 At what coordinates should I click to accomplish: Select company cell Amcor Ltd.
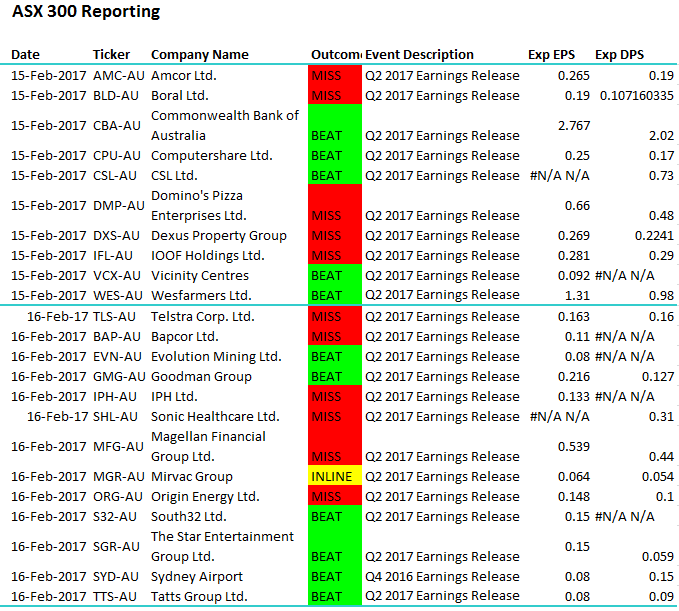coord(184,76)
